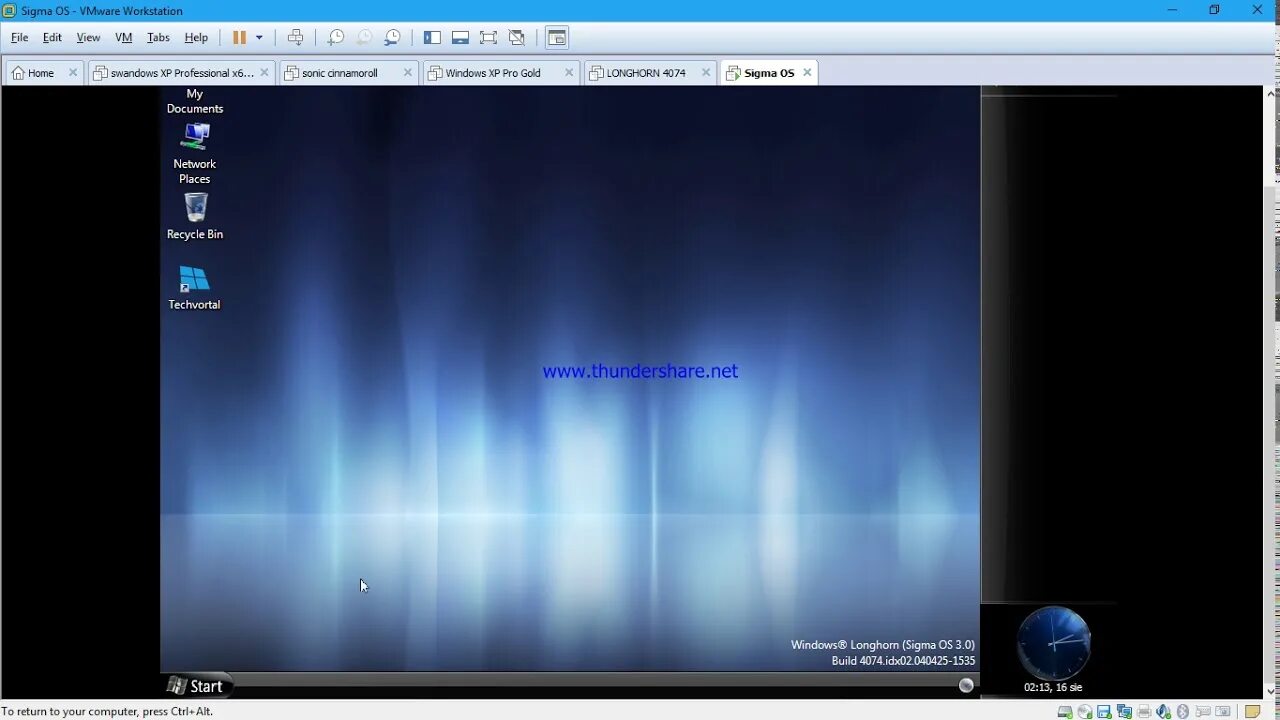Open the View menu
1280x720 pixels.
pos(88,37)
